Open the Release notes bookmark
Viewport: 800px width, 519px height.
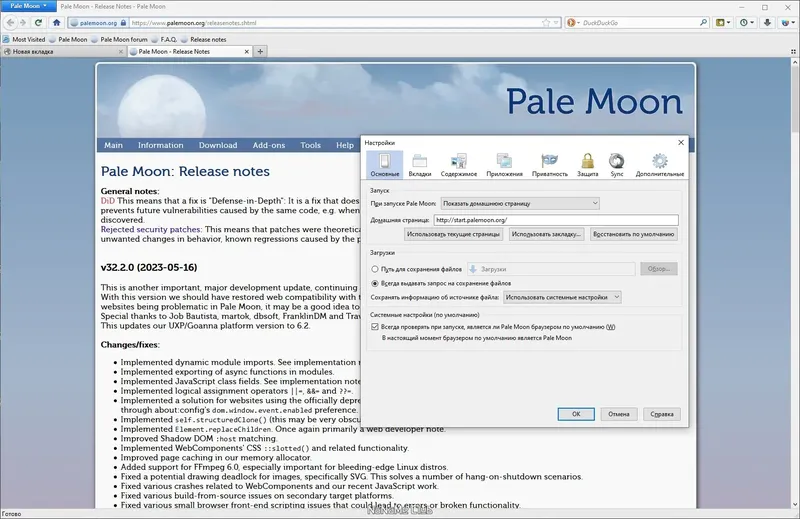click(x=204, y=39)
